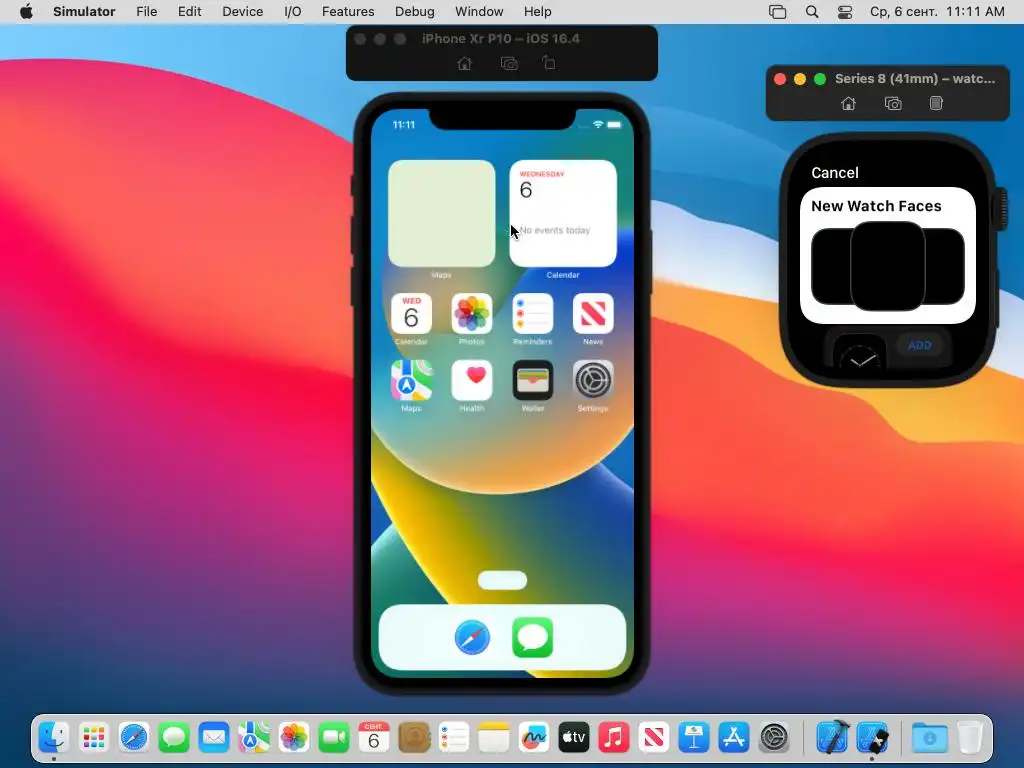
Task: Open Keynote from the macOS Dock
Action: pyautogui.click(x=694, y=738)
